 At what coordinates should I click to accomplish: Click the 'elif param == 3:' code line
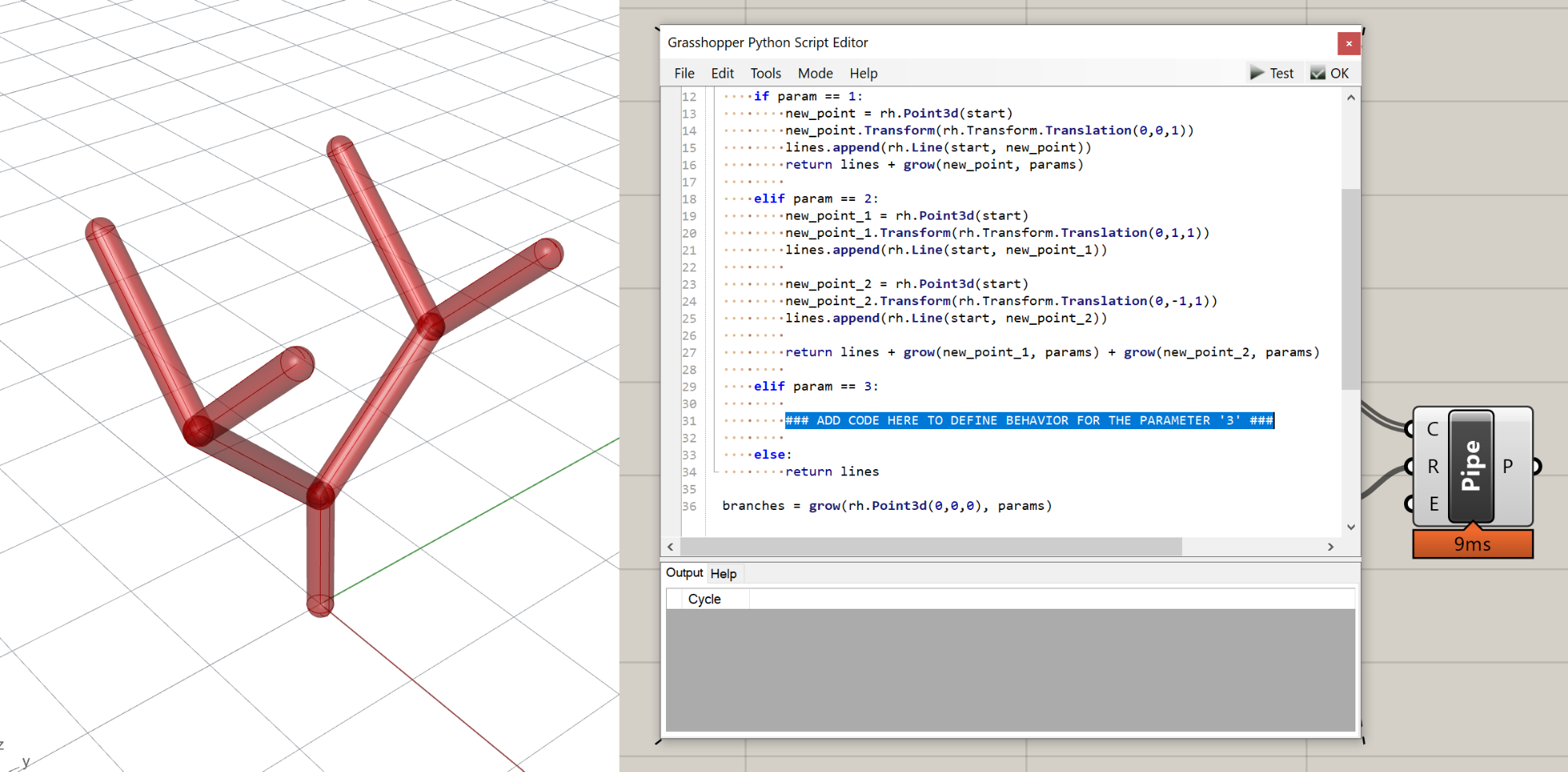click(816, 386)
